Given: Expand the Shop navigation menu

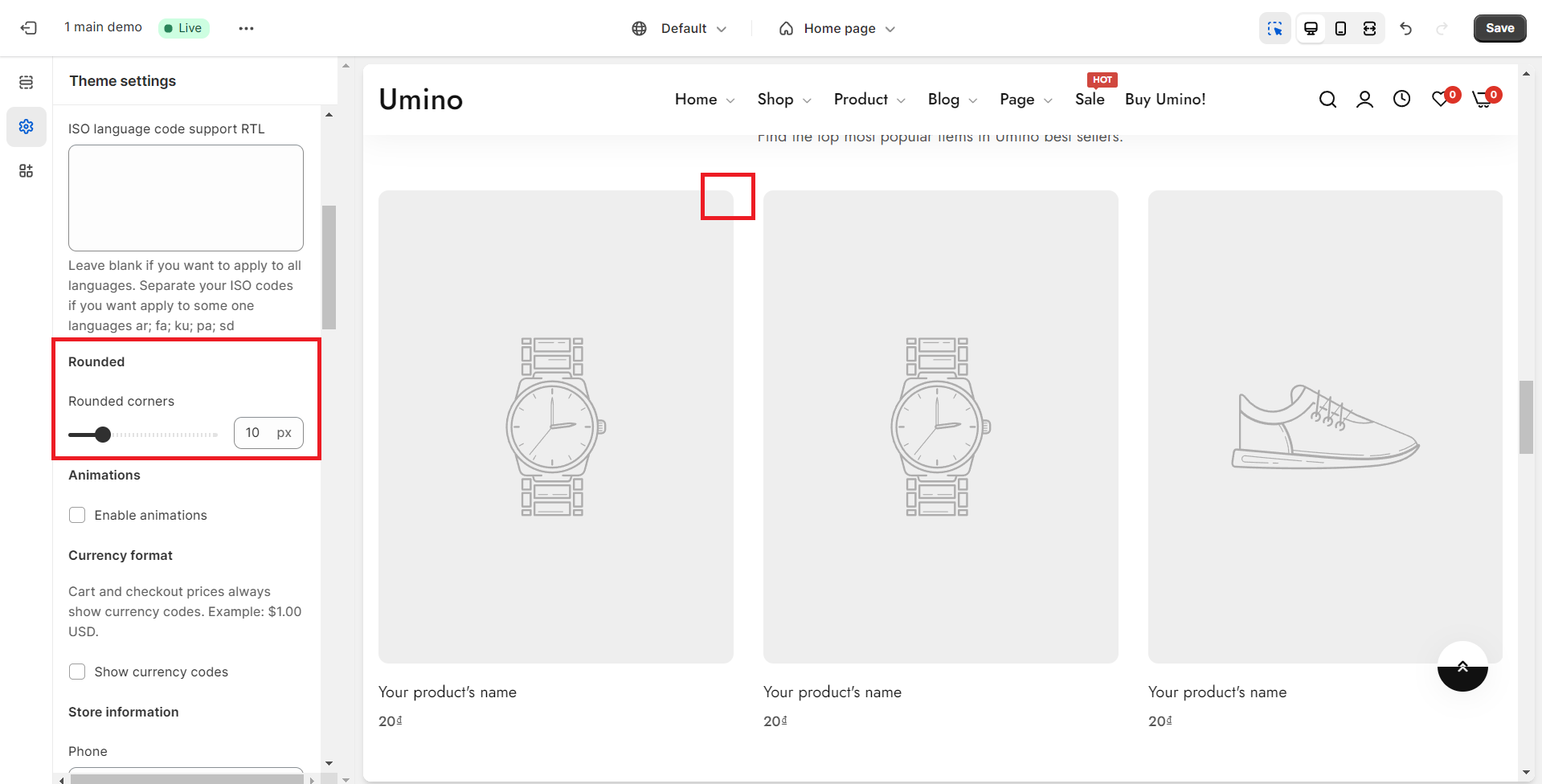Looking at the screenshot, I should [783, 100].
